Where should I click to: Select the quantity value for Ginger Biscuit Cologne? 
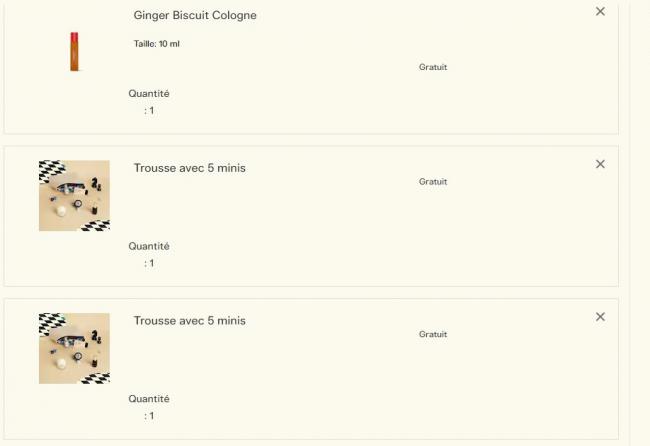click(x=150, y=111)
